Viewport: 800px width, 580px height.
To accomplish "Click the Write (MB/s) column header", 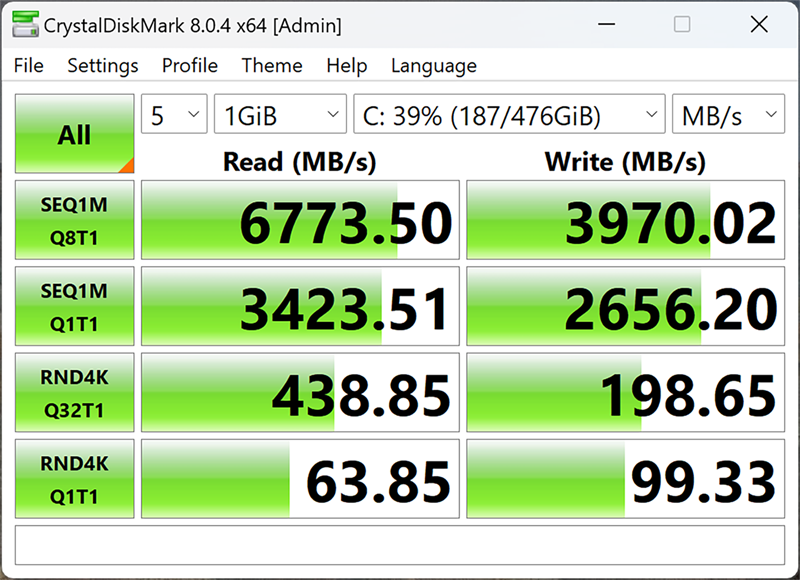I will [626, 162].
